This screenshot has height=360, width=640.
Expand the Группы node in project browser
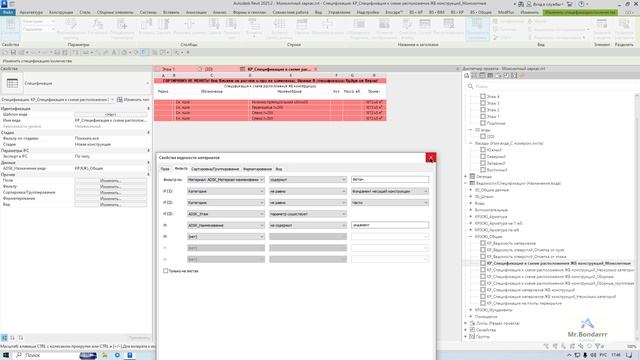pyautogui.click(x=466, y=337)
